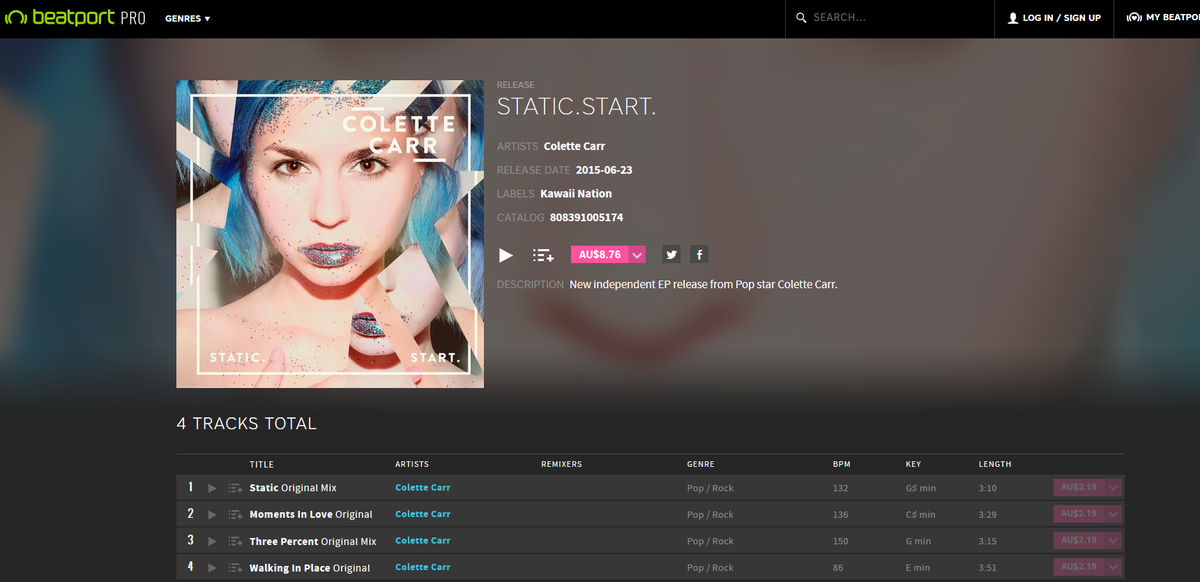
Task: Click the search magnifier icon
Action: [801, 18]
